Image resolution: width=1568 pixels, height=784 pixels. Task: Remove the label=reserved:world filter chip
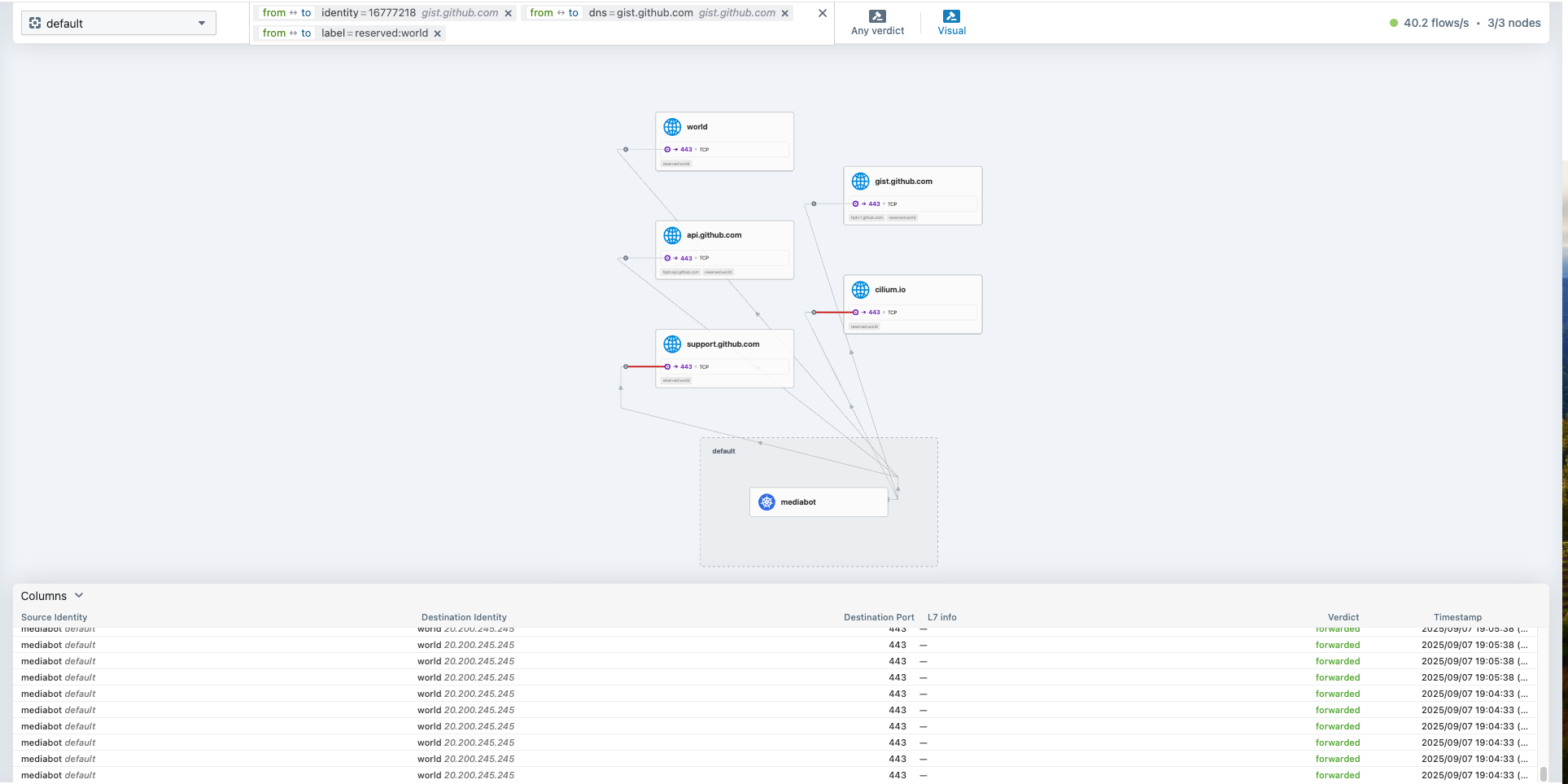click(438, 33)
